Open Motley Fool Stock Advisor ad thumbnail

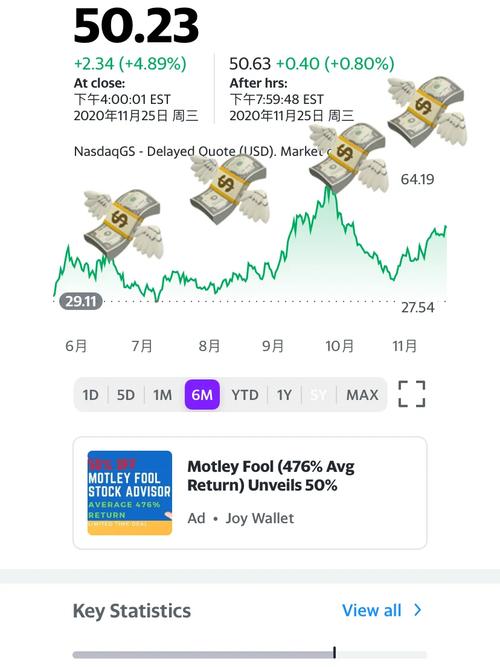tap(130, 493)
